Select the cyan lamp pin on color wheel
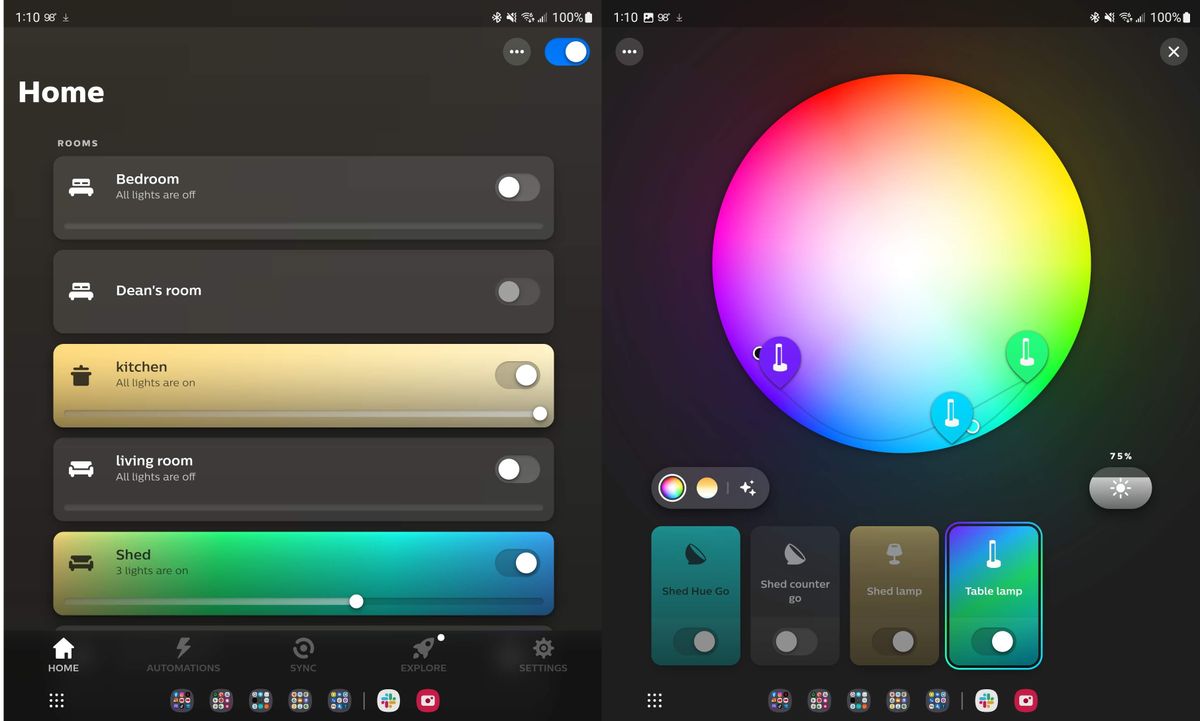This screenshot has height=721, width=1200. click(951, 414)
